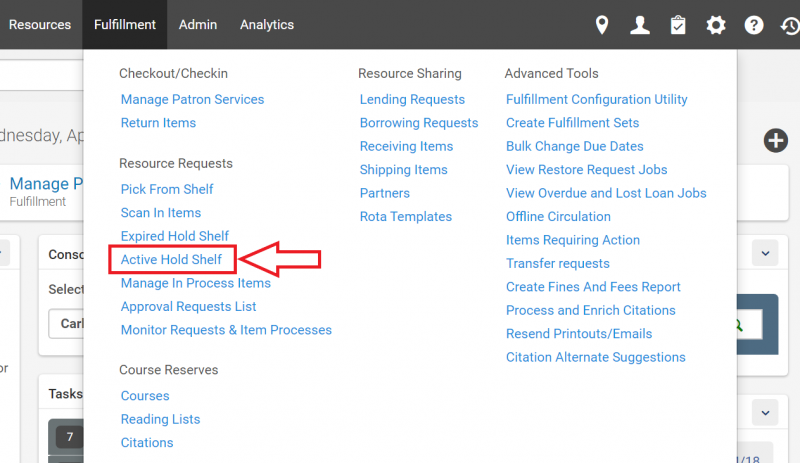Open Manage Patron Services
800x463 pixels.
pyautogui.click(x=192, y=100)
